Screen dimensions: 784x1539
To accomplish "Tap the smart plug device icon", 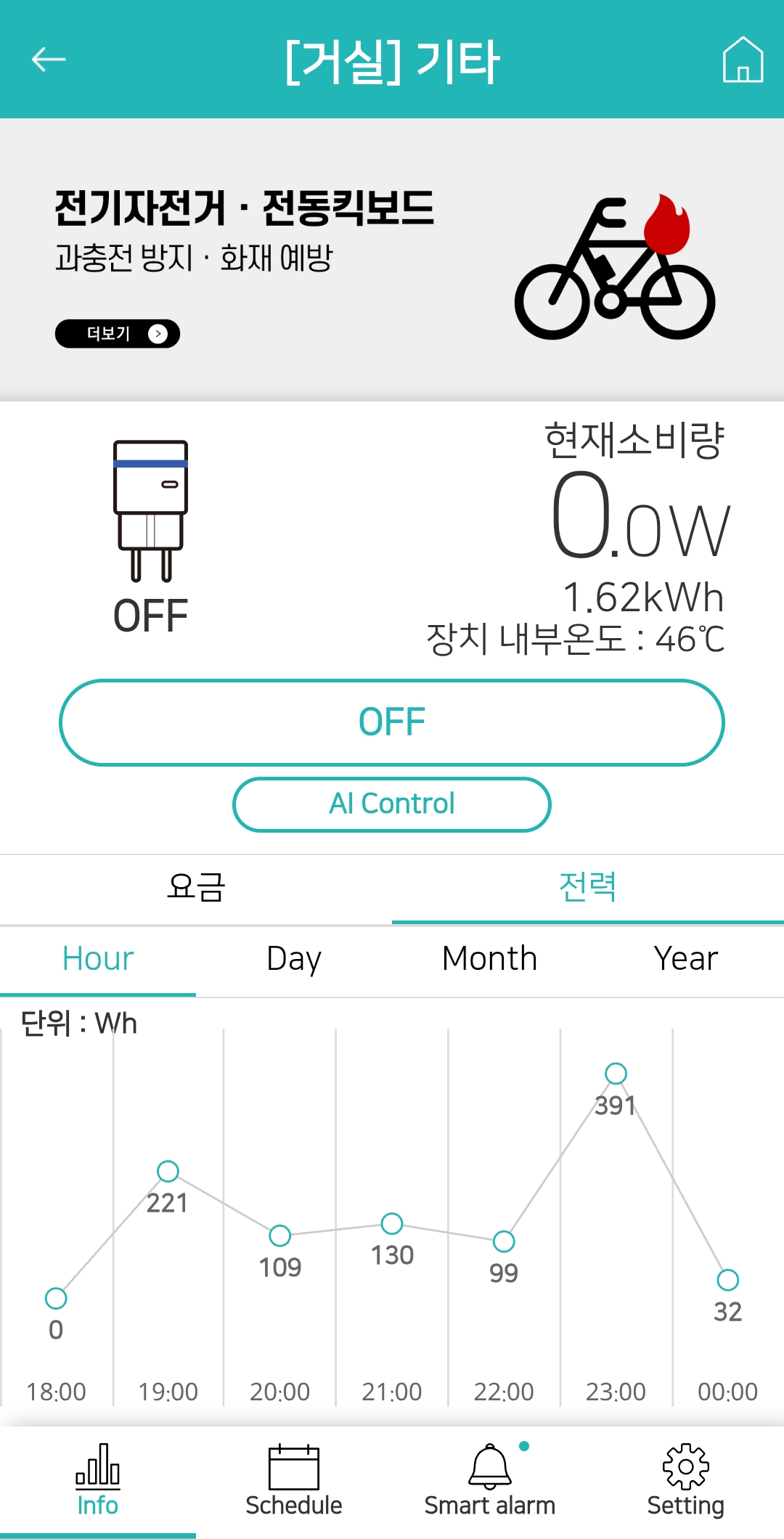I will (x=150, y=510).
